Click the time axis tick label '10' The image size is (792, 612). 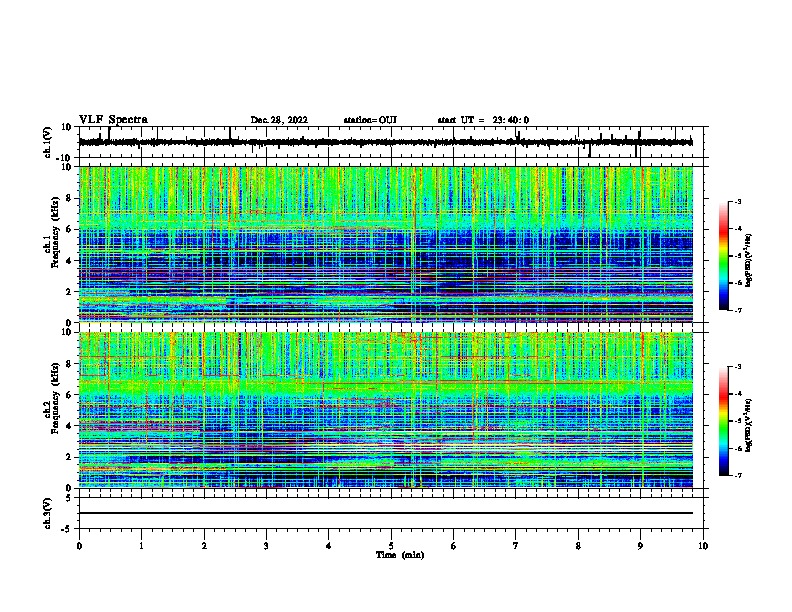pyautogui.click(x=703, y=546)
